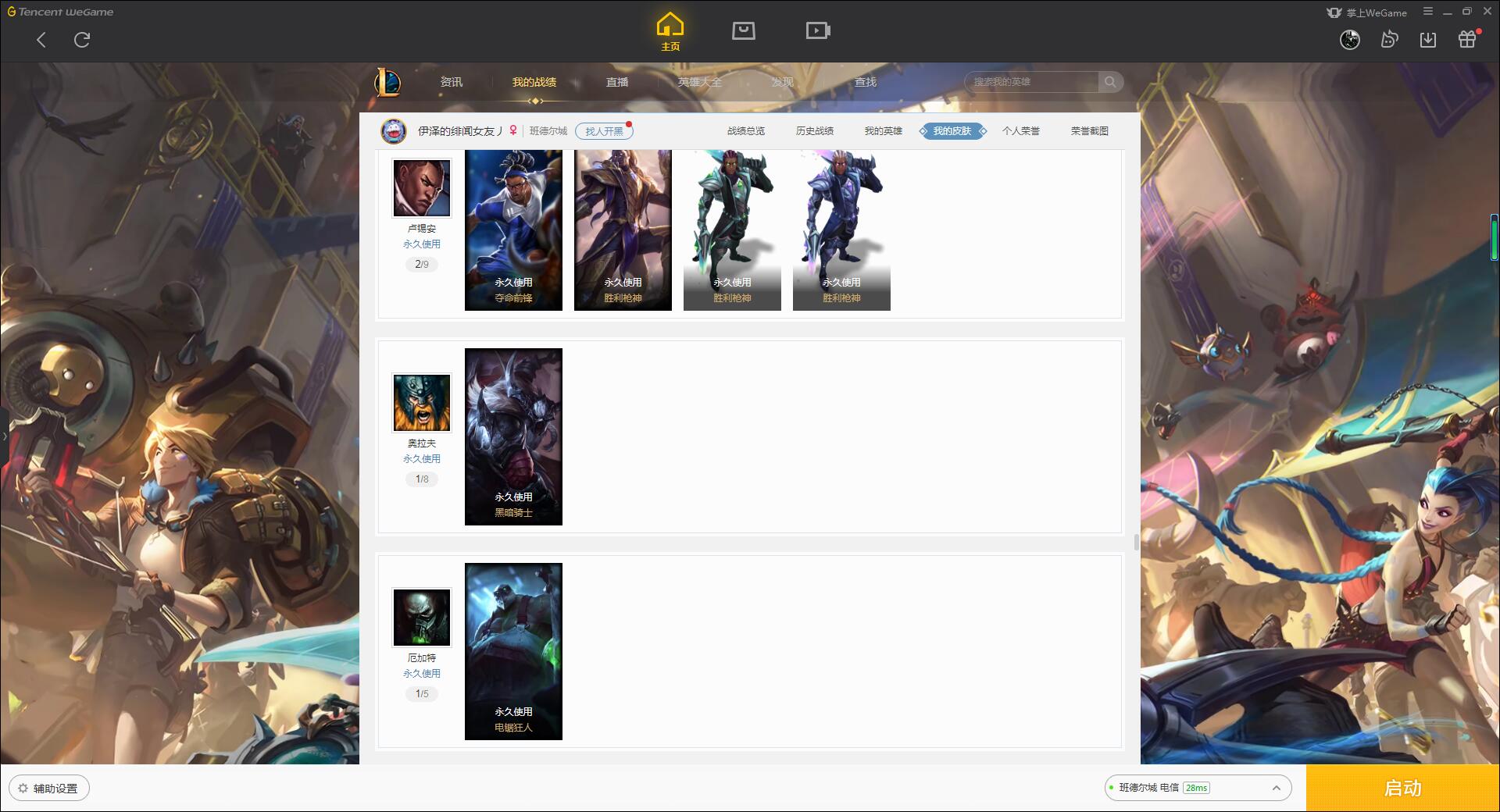Open the 电锯狂人 skin card

click(513, 651)
